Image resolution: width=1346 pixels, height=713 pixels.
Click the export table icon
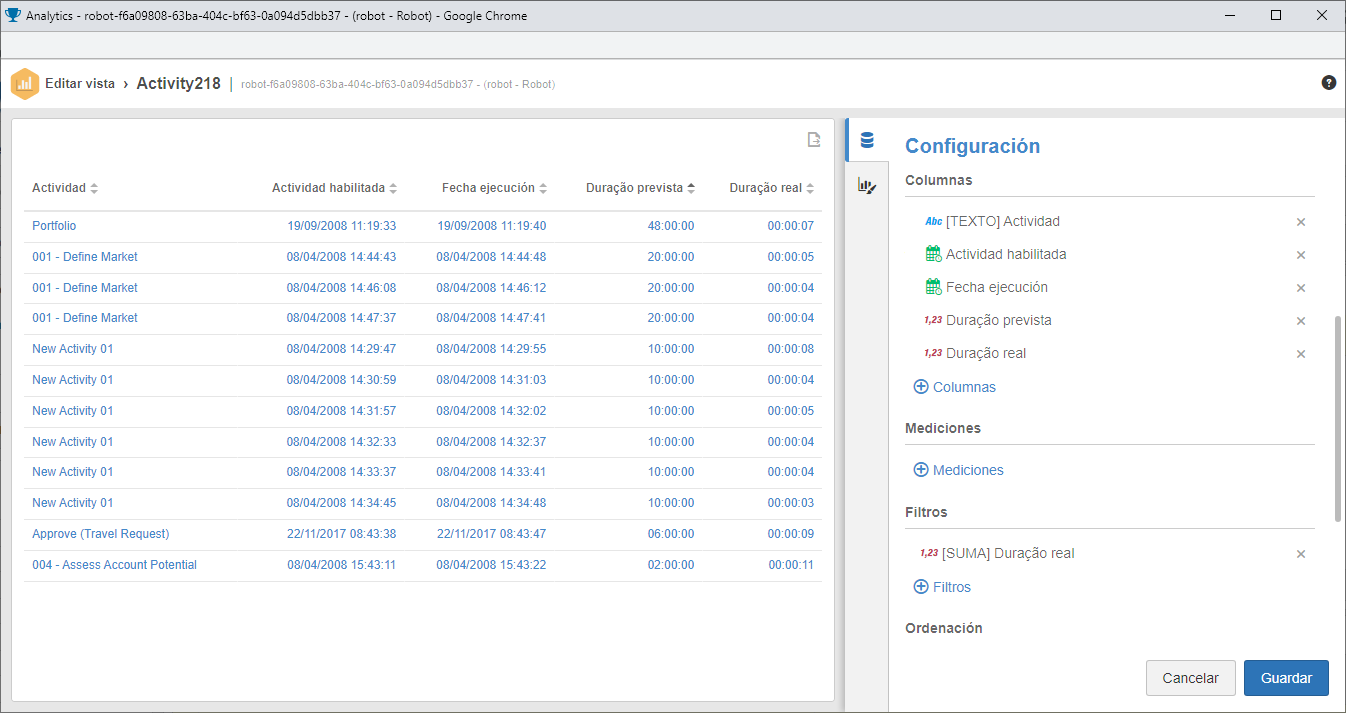(x=815, y=140)
